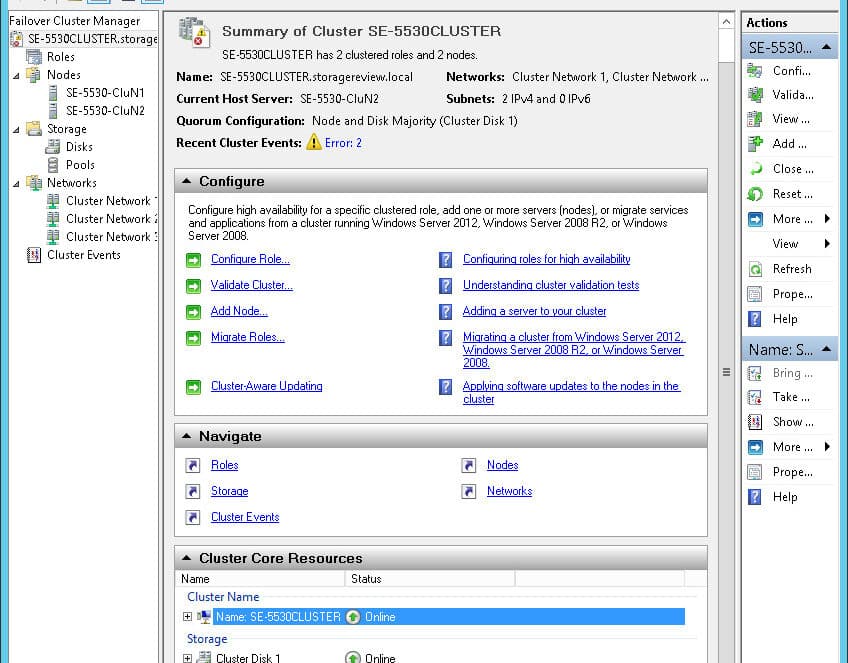Click the summary pane vertical scrollbar thumb
The image size is (848, 663).
click(726, 372)
